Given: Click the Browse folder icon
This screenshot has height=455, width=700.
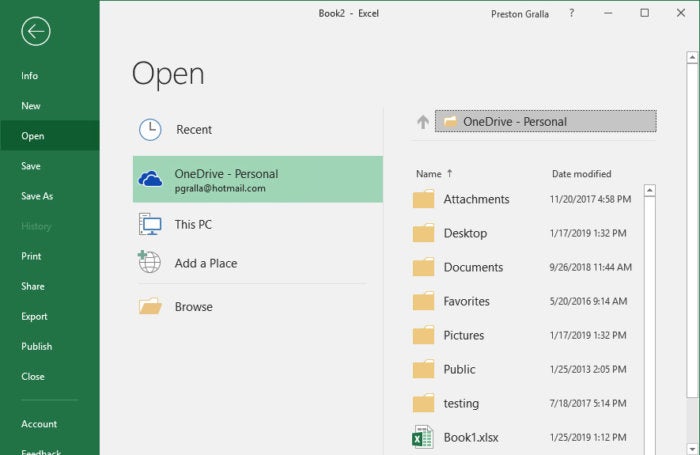Looking at the screenshot, I should pos(150,306).
